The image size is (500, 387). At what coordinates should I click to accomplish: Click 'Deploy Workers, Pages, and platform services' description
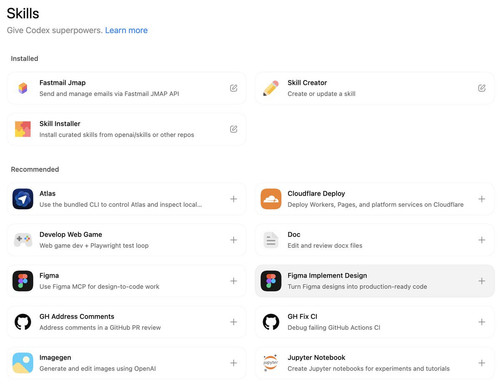pyautogui.click(x=375, y=205)
